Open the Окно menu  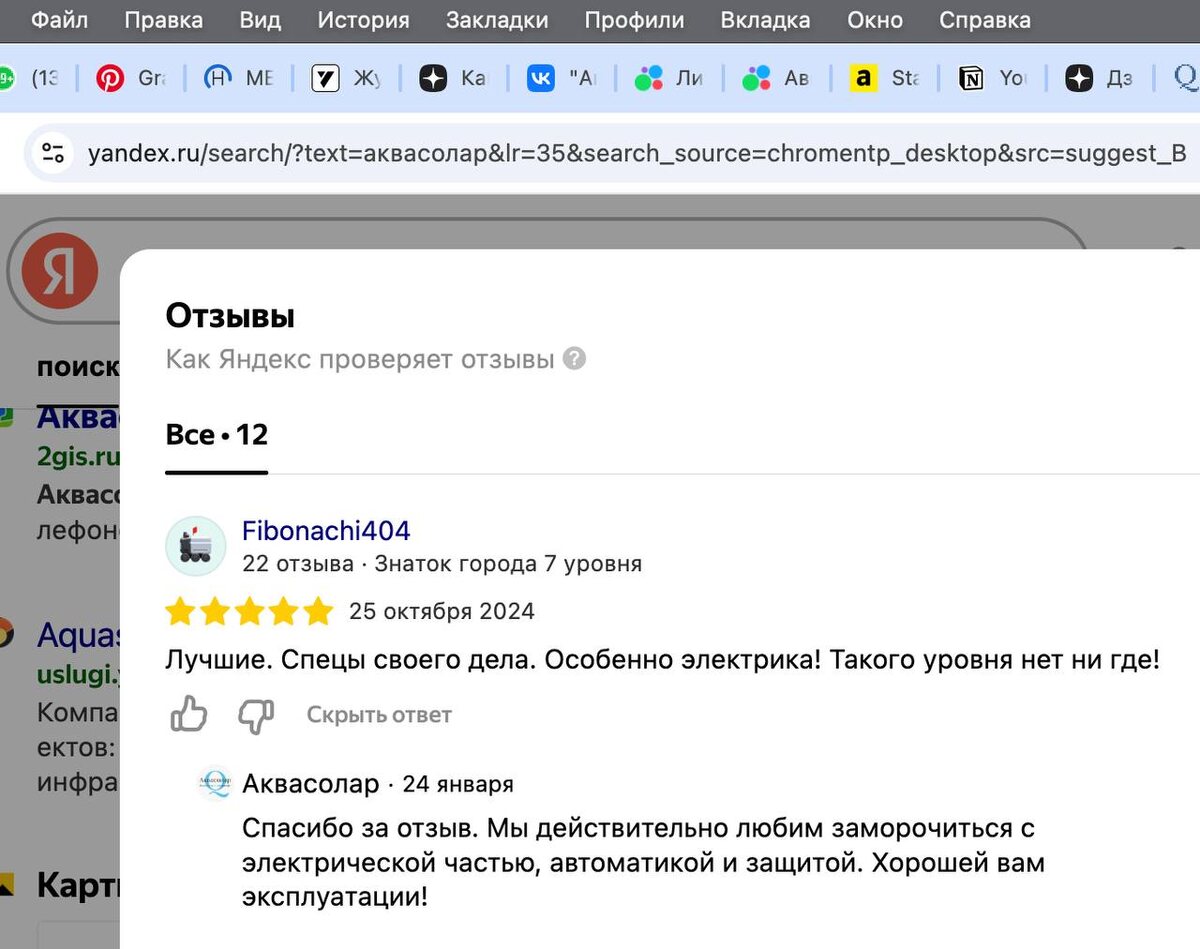pyautogui.click(x=875, y=20)
